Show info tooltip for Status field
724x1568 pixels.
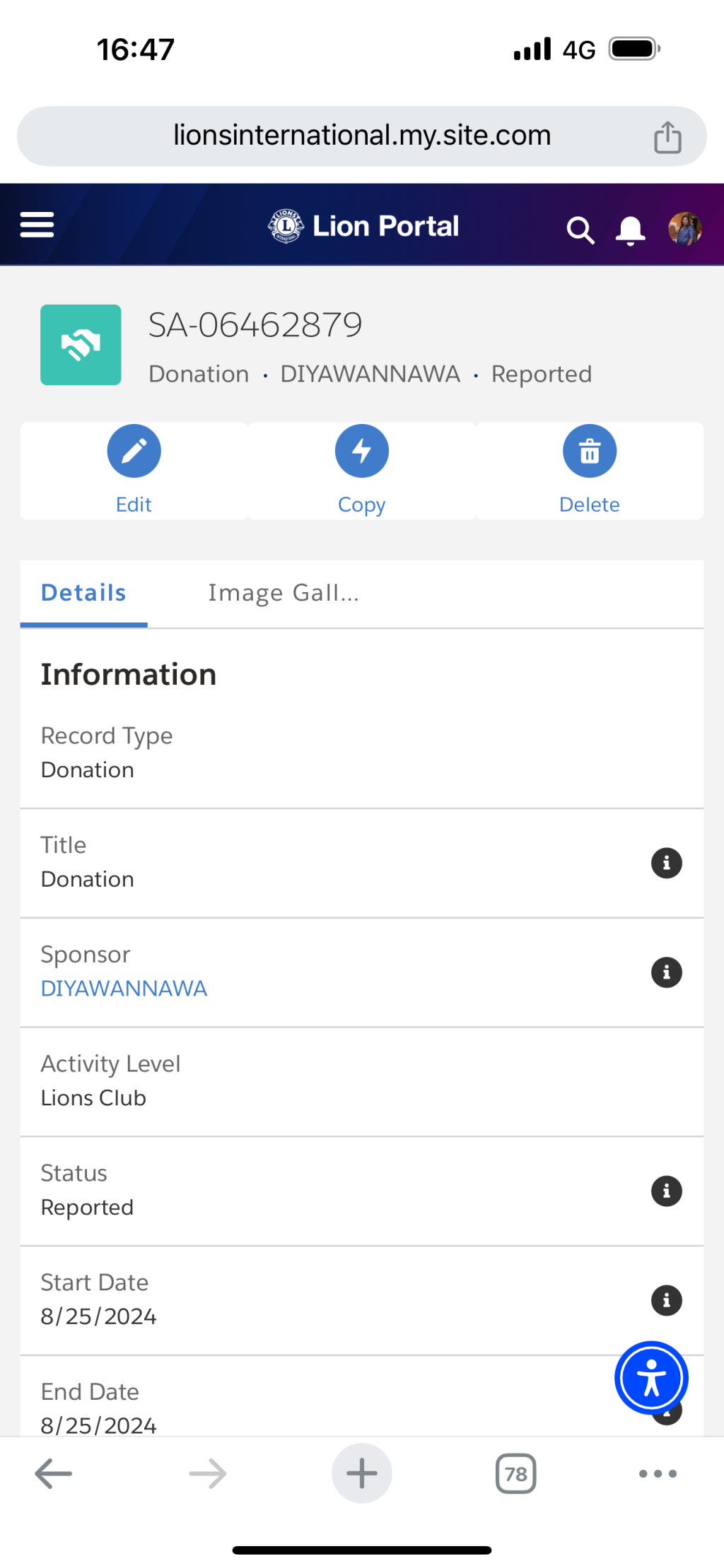click(666, 1191)
